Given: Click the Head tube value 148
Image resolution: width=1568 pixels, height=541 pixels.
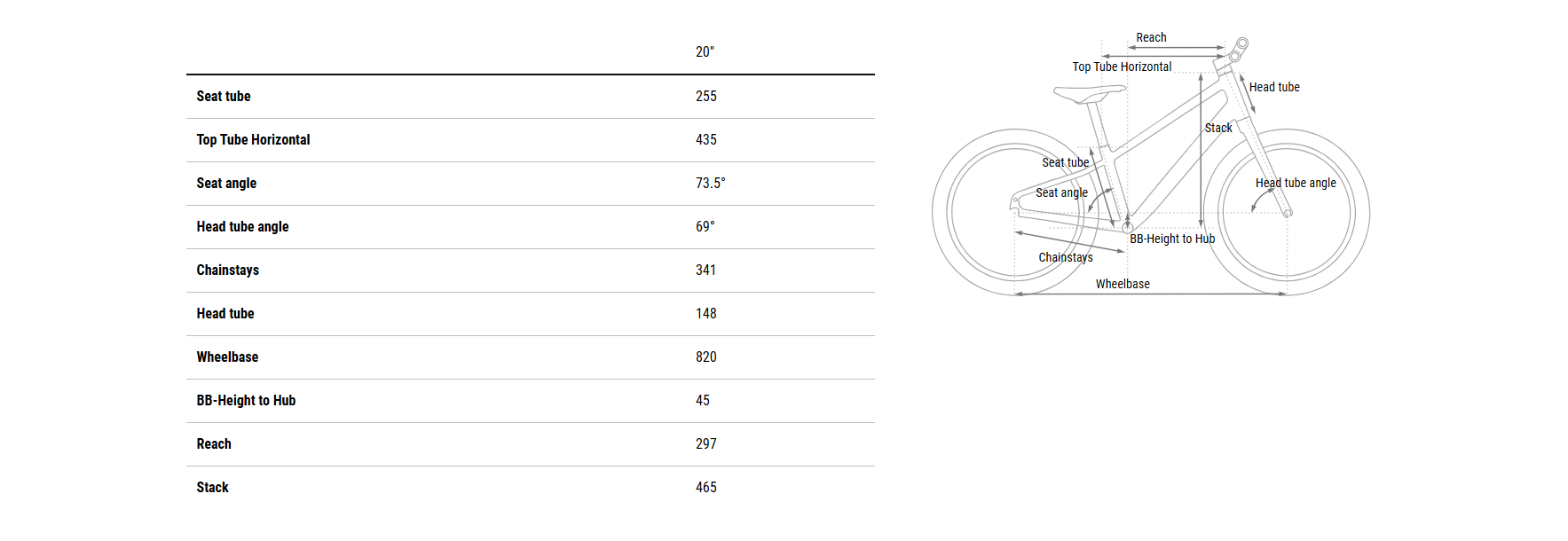Looking at the screenshot, I should 705,313.
